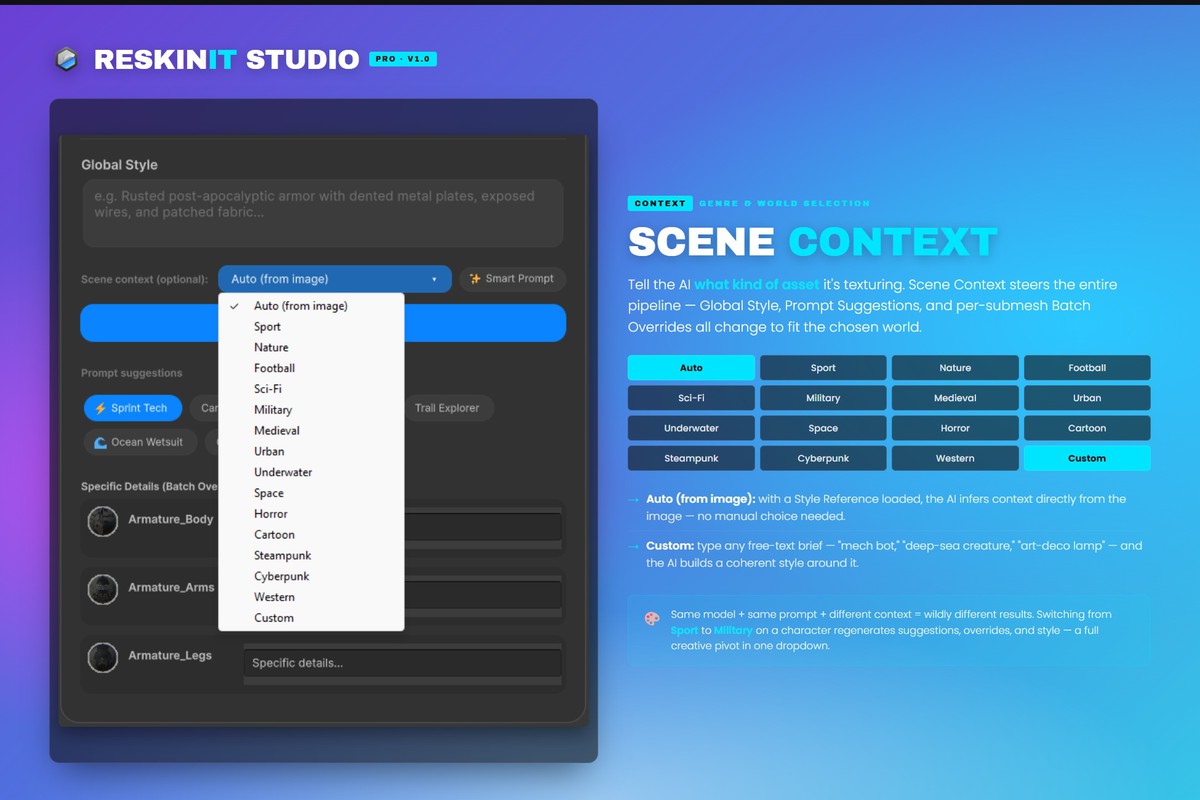The image size is (1200, 800).
Task: Choose Space from the dropdown list
Action: coord(311,493)
